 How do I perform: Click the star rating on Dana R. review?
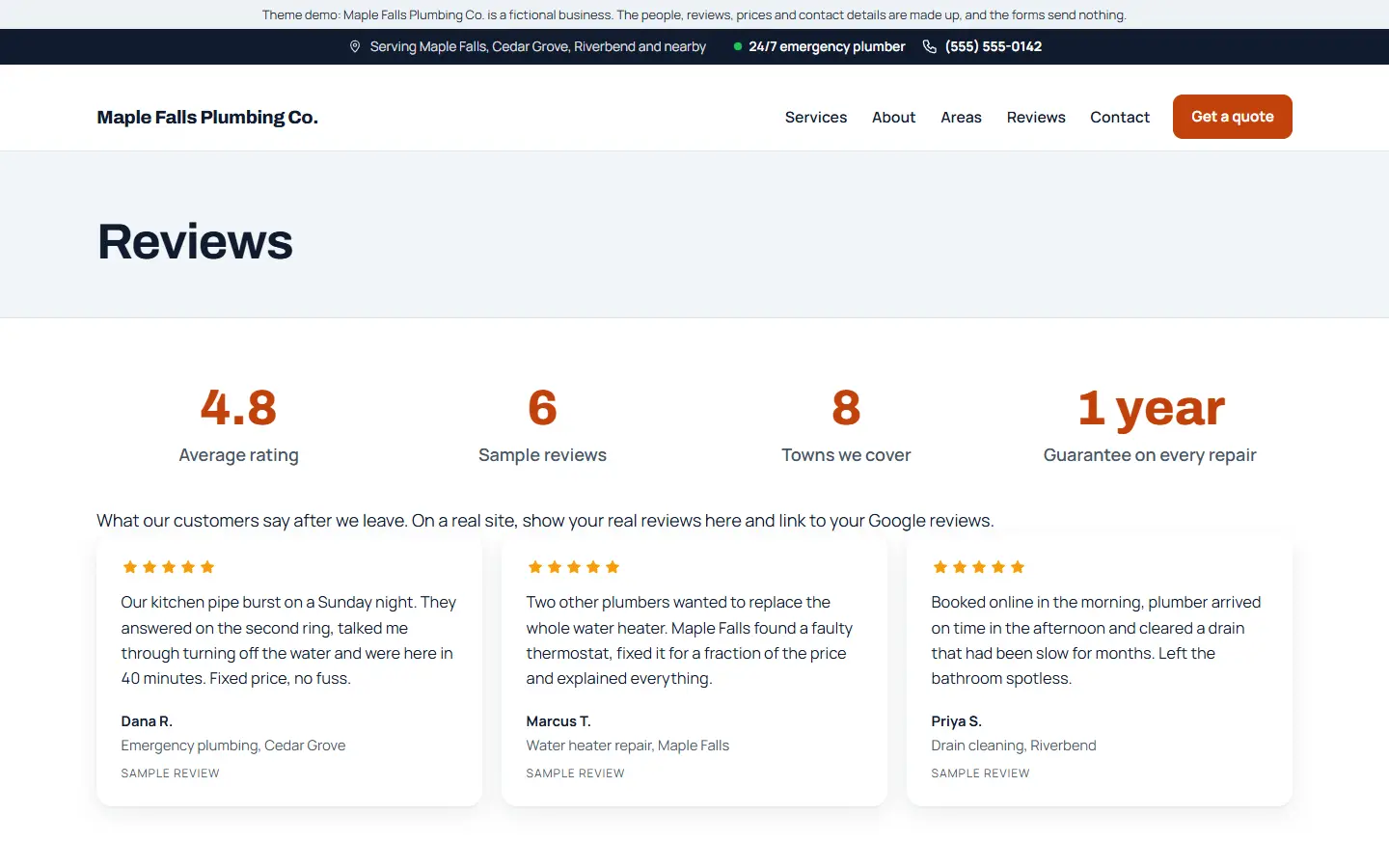pyautogui.click(x=169, y=567)
